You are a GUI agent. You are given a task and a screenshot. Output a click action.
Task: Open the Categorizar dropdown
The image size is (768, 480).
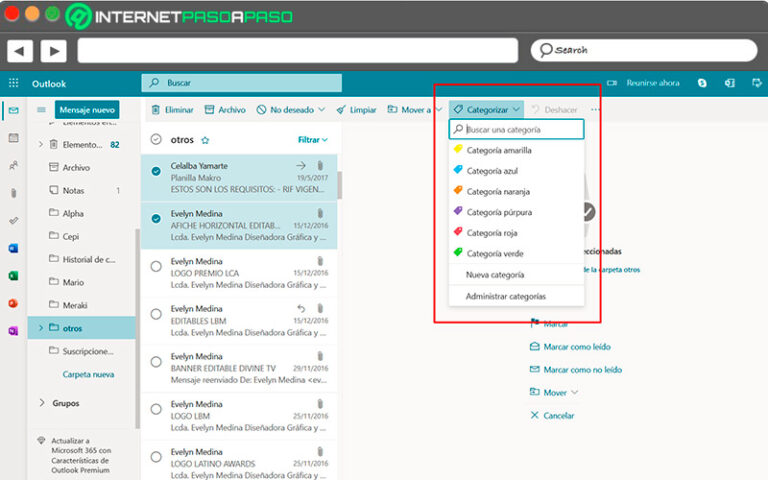pyautogui.click(x=486, y=110)
